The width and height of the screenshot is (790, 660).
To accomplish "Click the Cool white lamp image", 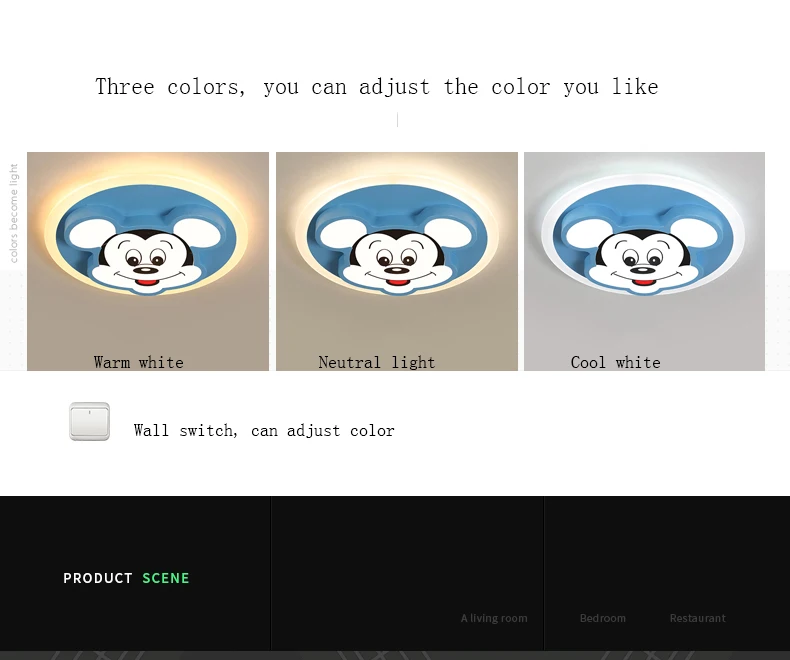I will (x=644, y=261).
